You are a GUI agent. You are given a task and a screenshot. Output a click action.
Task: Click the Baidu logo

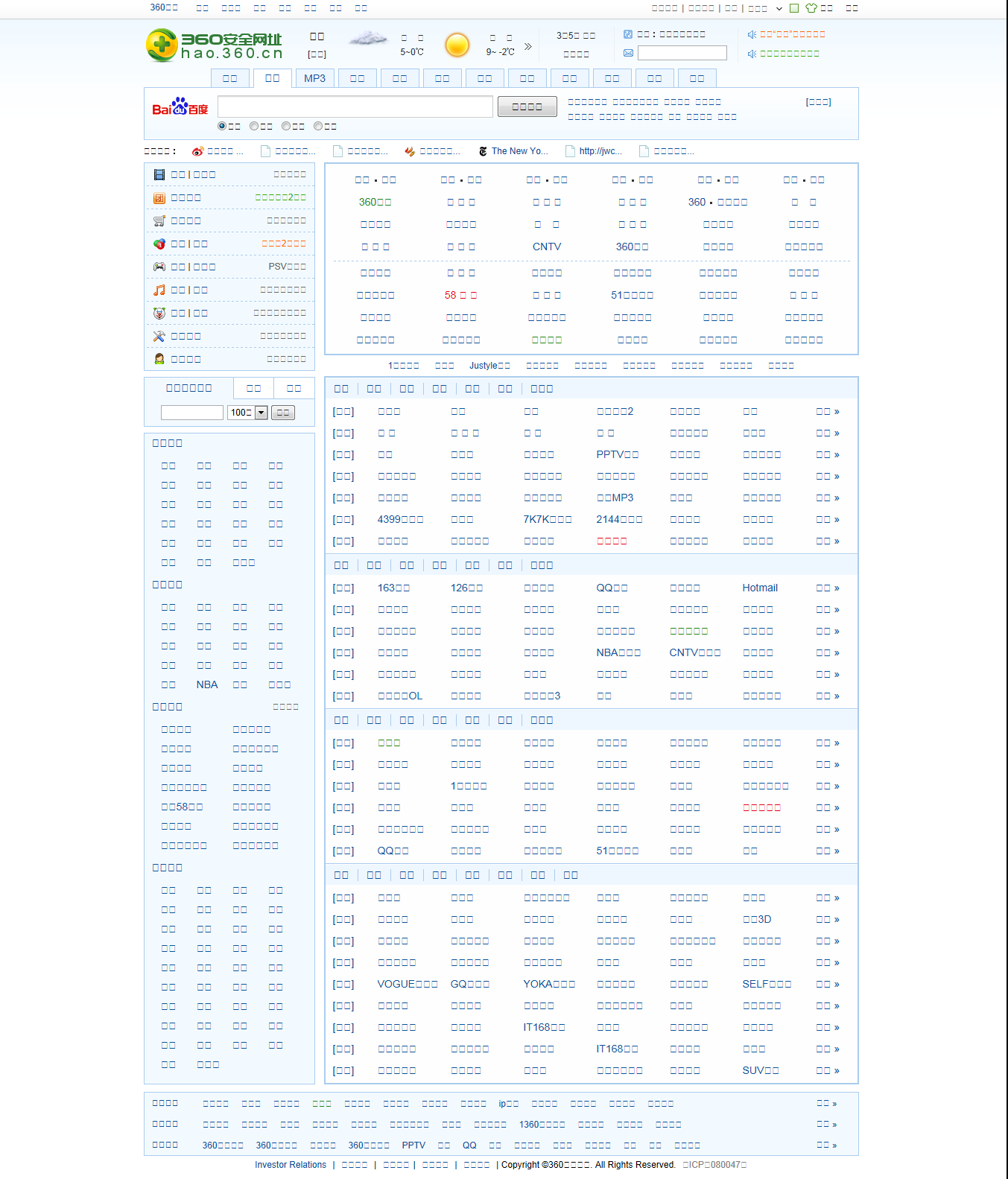[x=180, y=107]
